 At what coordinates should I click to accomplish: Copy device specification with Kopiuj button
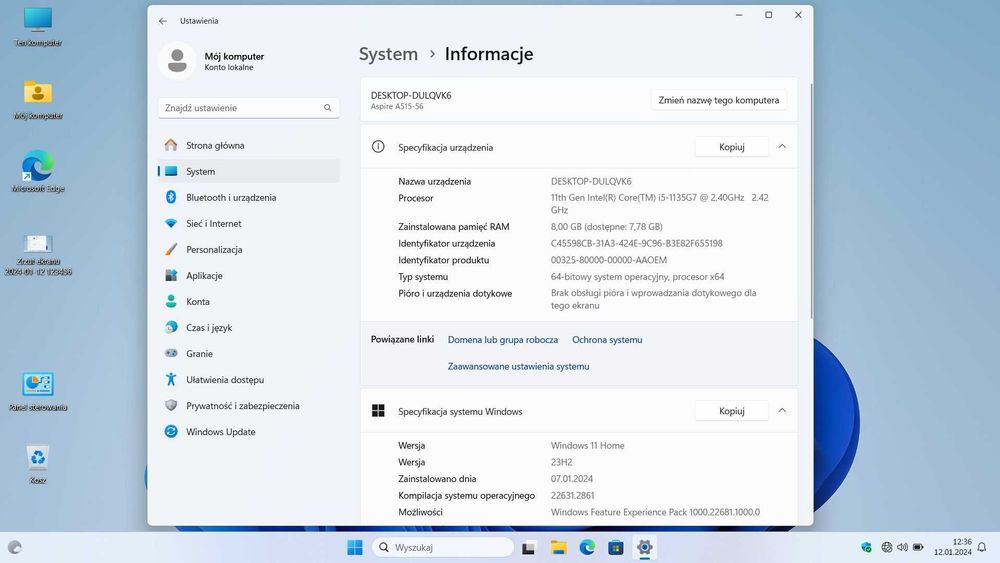(x=732, y=147)
